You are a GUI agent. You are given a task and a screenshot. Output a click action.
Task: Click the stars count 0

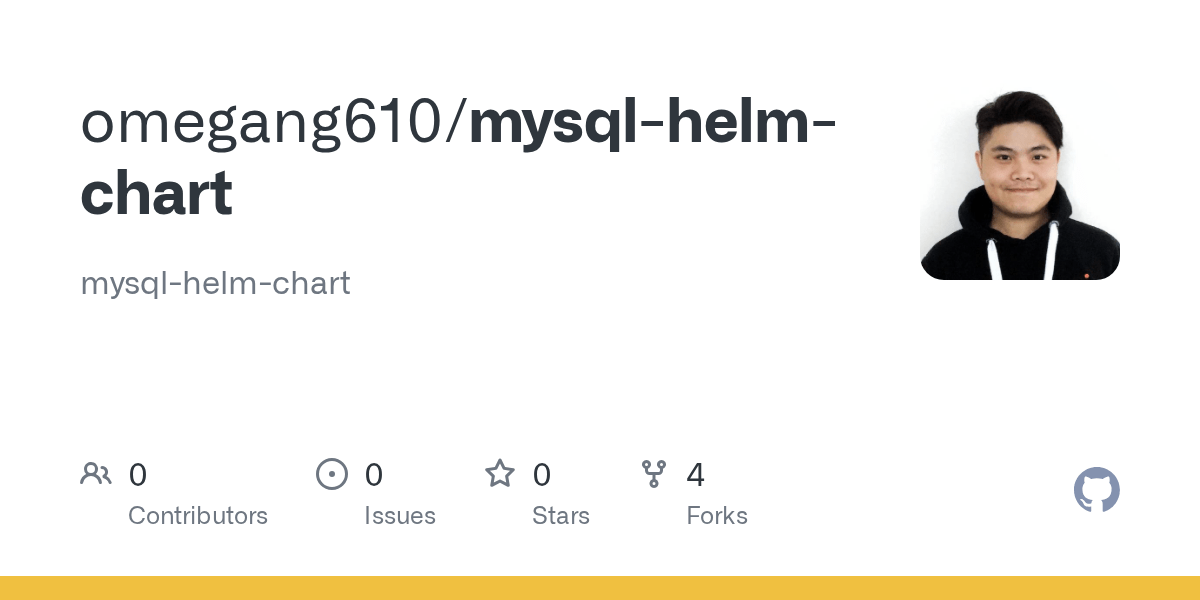[x=542, y=475]
